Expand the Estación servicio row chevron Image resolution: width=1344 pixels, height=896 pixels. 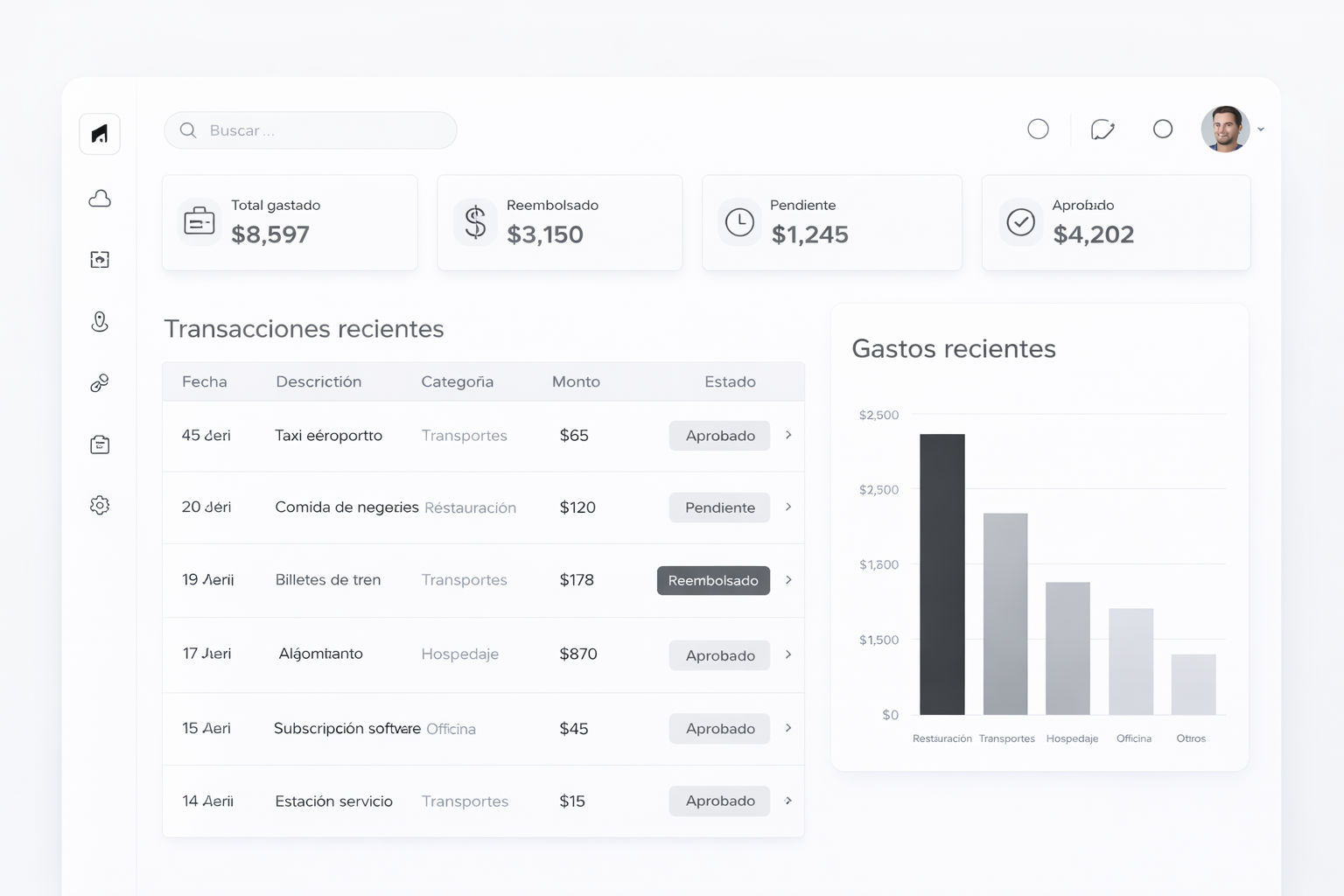click(788, 801)
